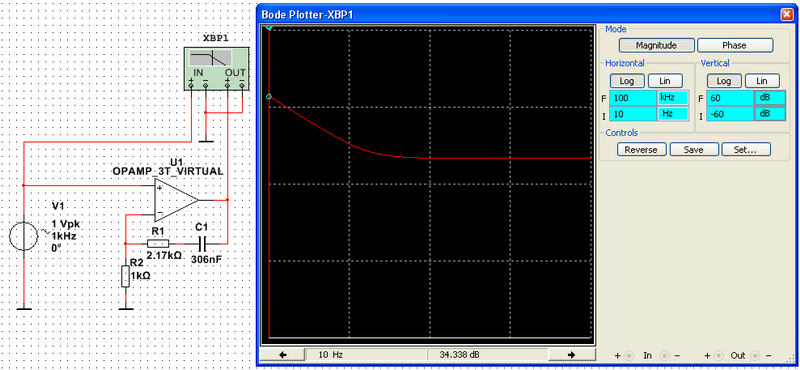Switch to Phase mode
Viewport: 800px width, 370px height.
pyautogui.click(x=735, y=45)
